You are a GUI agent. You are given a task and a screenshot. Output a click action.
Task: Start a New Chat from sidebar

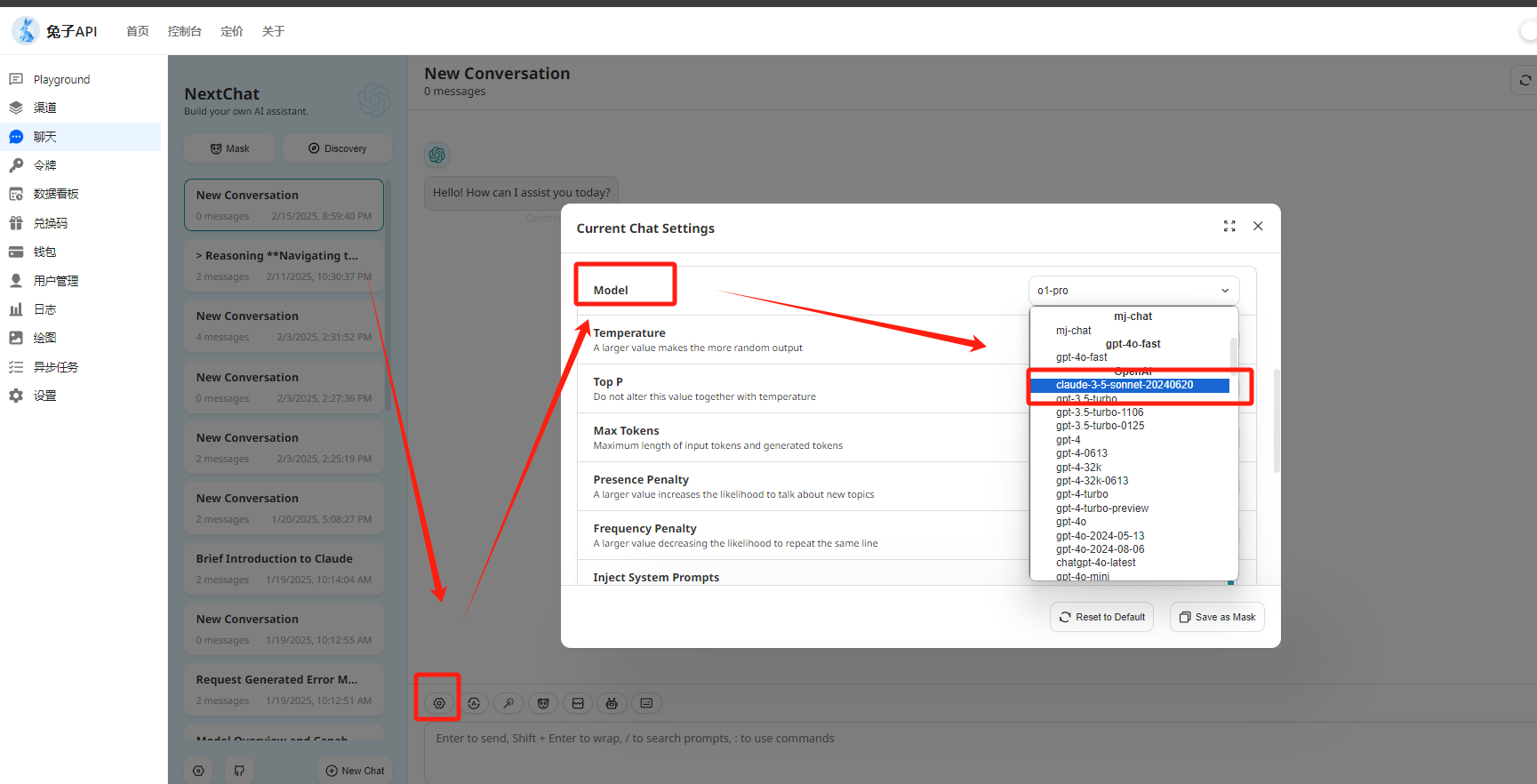click(355, 771)
